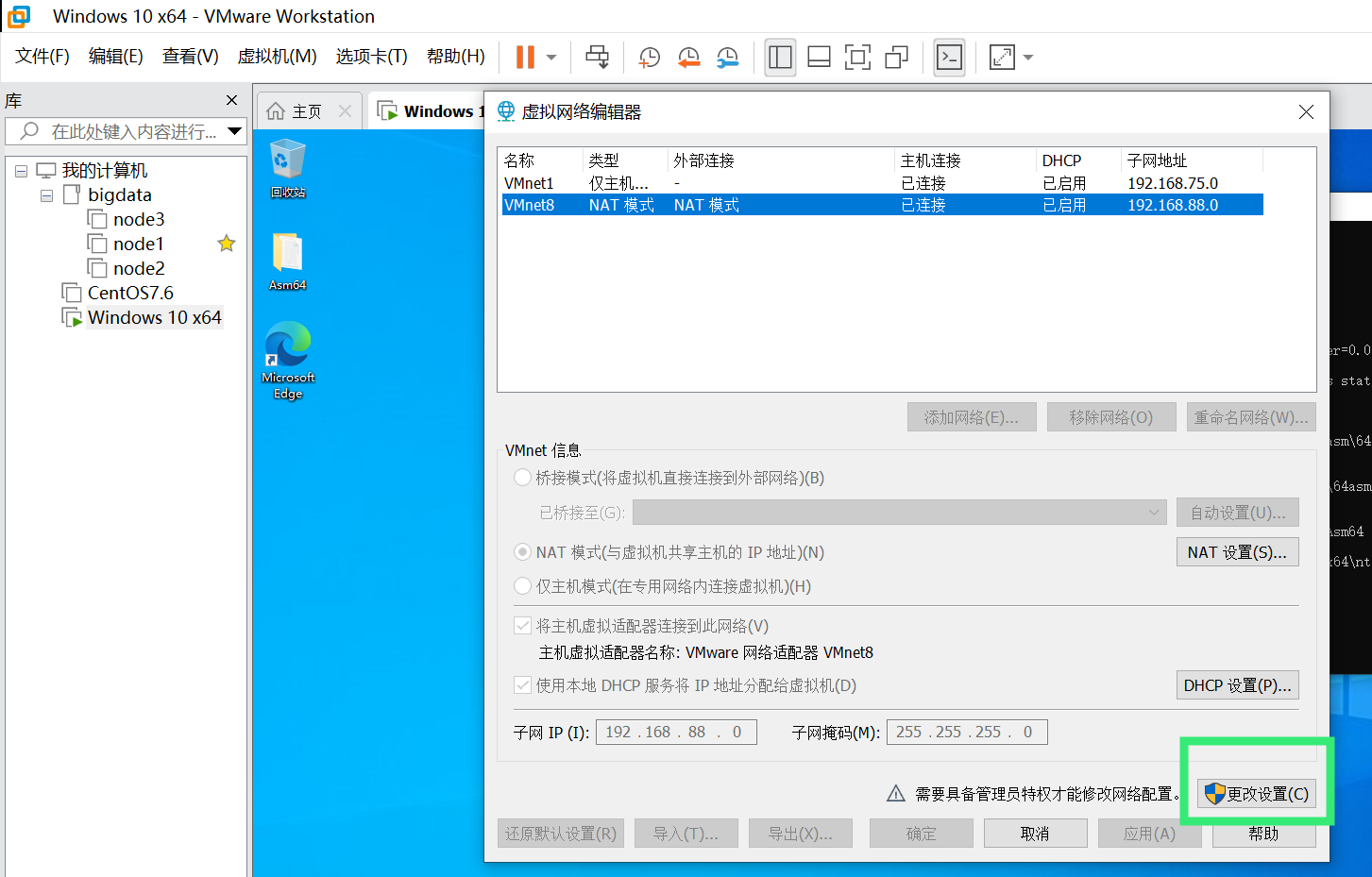Click the 移除网络(O) button

[1111, 417]
